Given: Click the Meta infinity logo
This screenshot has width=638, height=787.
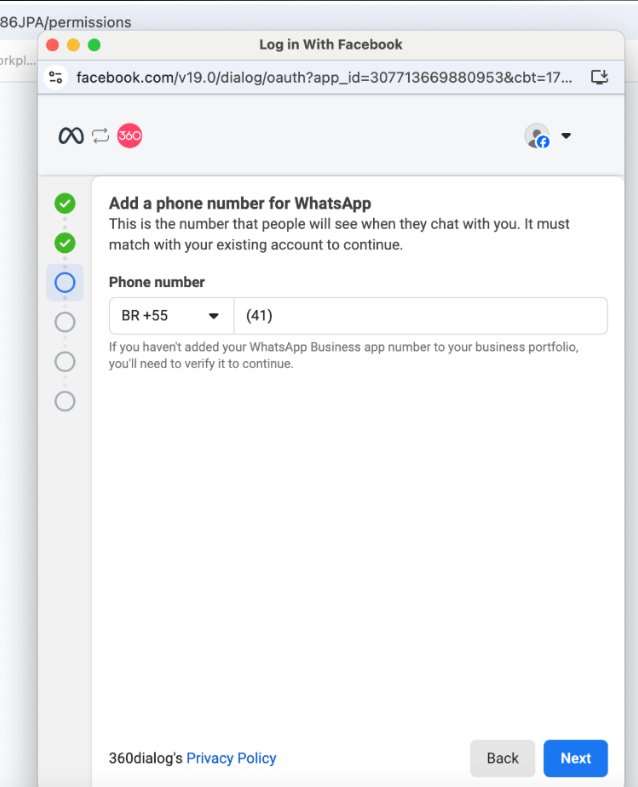Looking at the screenshot, I should pos(71,136).
